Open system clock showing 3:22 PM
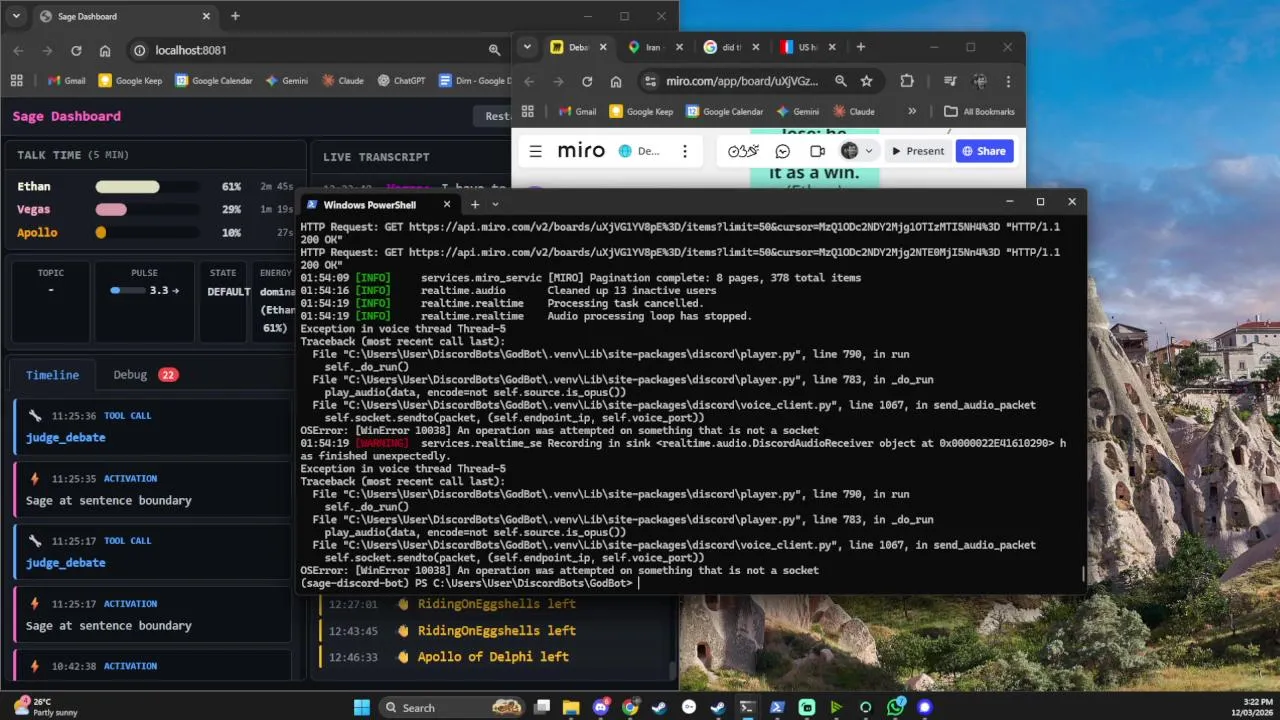Image resolution: width=1280 pixels, height=720 pixels. [1250, 707]
